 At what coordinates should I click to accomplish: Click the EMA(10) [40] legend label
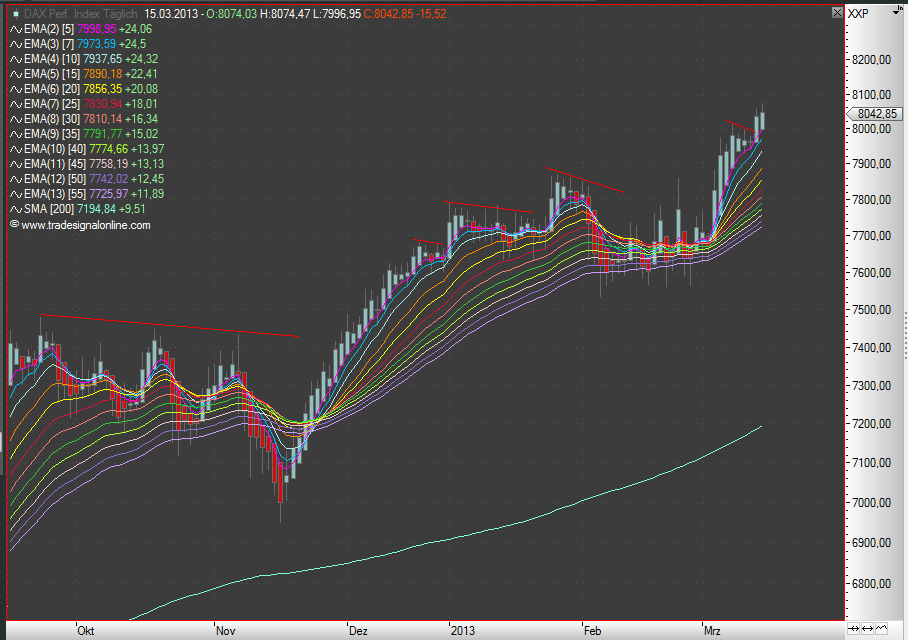click(55, 148)
